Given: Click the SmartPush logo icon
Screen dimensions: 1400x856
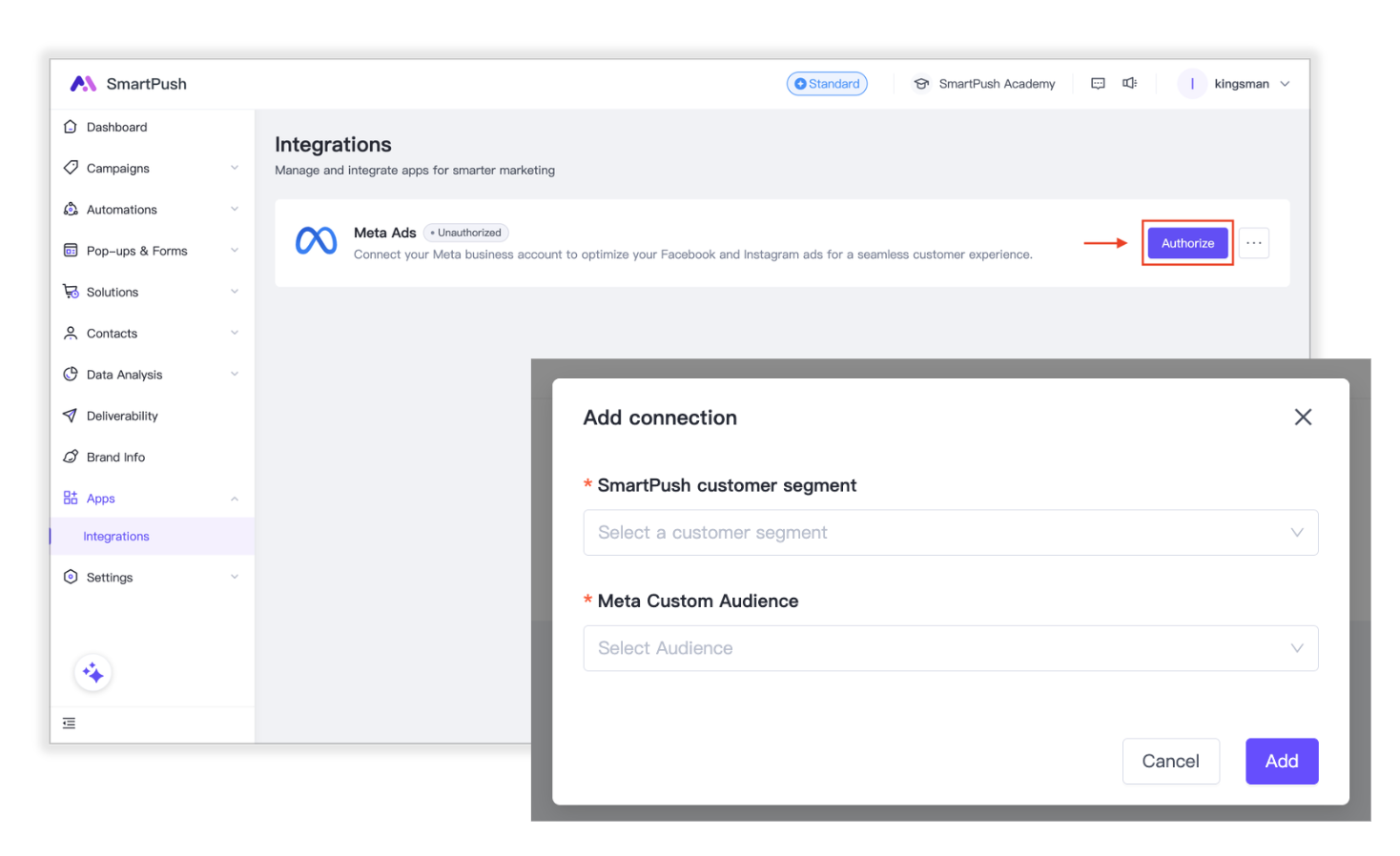Looking at the screenshot, I should pos(83,84).
